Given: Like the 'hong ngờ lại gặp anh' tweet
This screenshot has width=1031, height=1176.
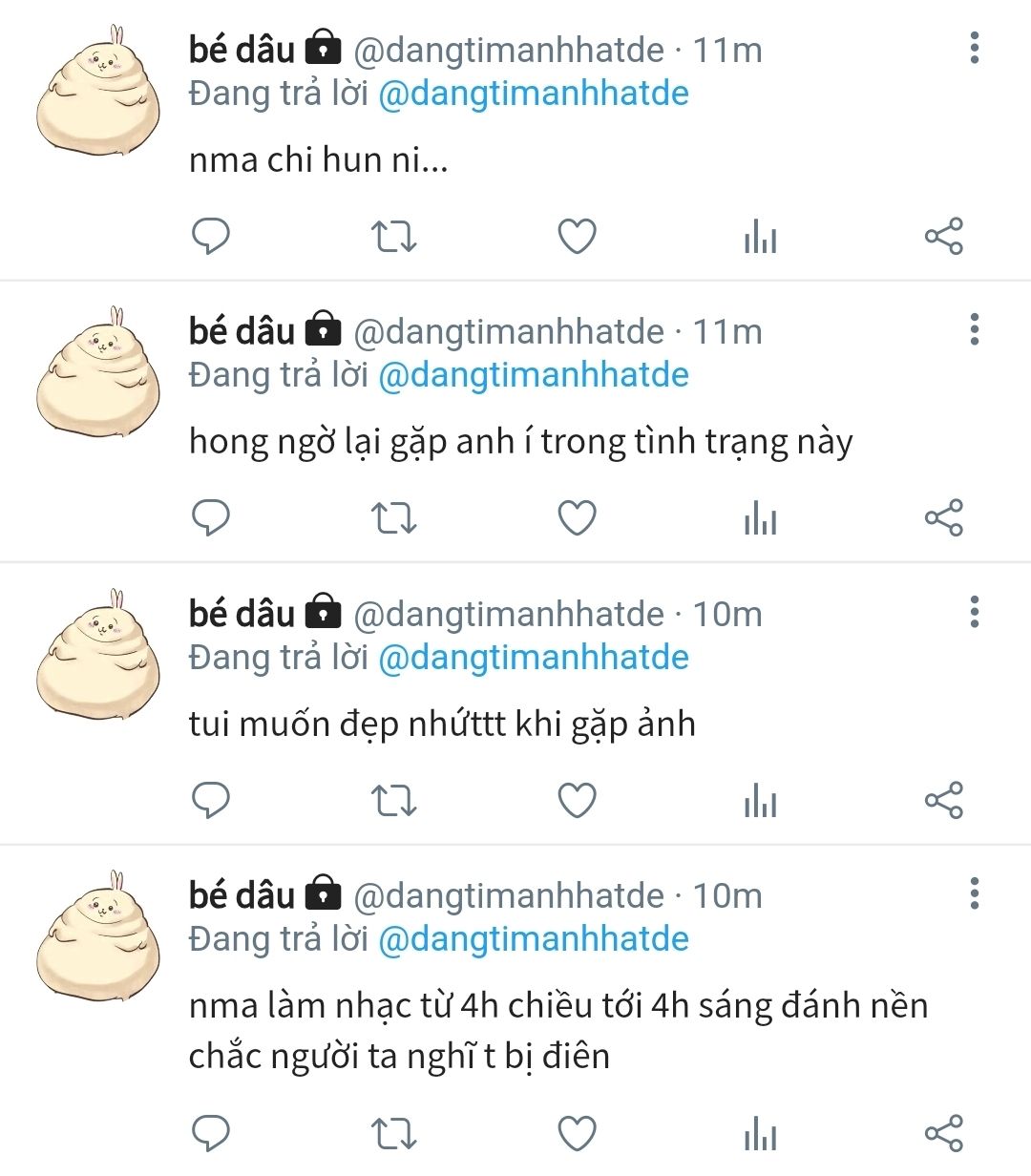Looking at the screenshot, I should coord(577,517).
